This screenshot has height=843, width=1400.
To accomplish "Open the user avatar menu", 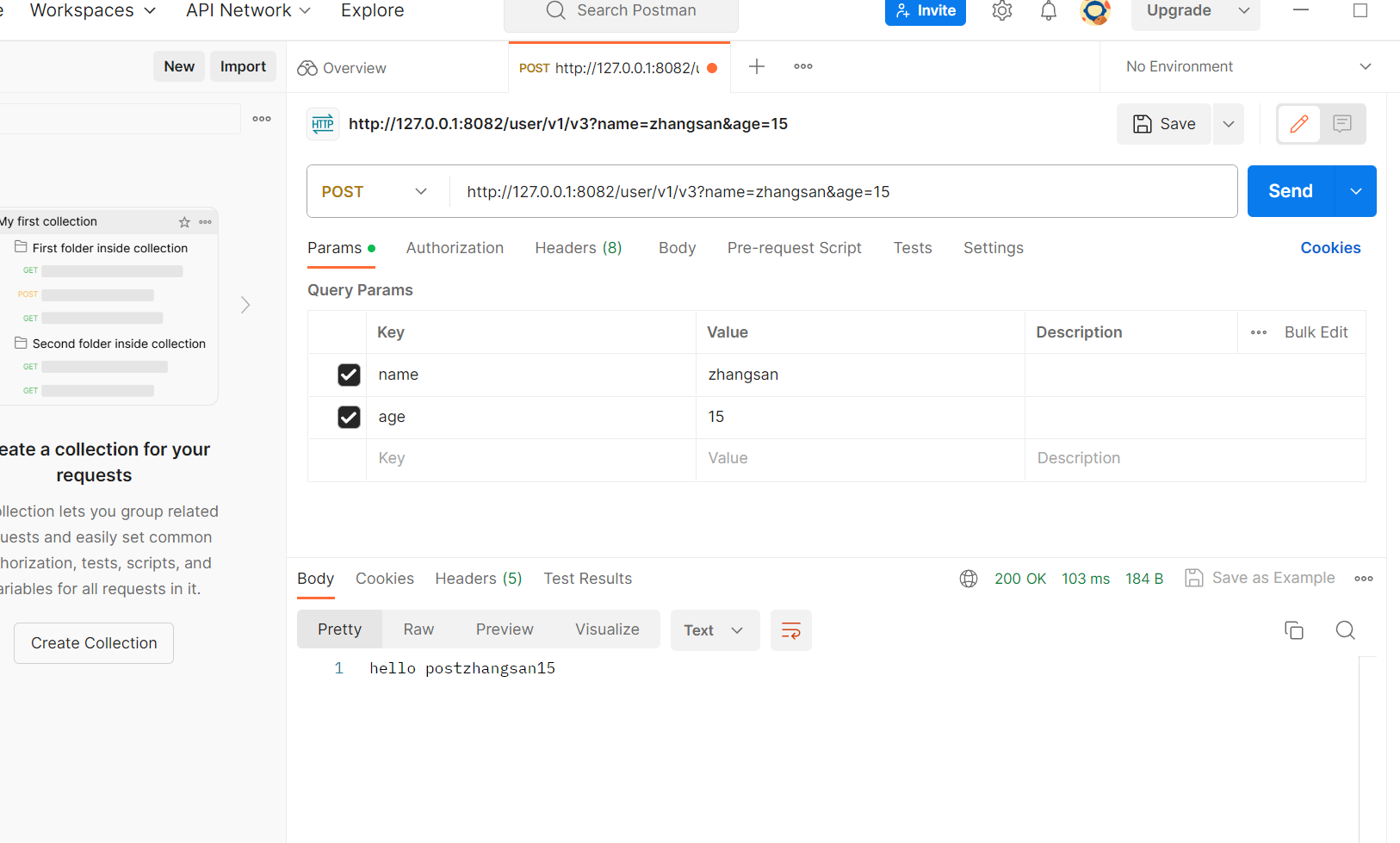I will click(x=1095, y=11).
